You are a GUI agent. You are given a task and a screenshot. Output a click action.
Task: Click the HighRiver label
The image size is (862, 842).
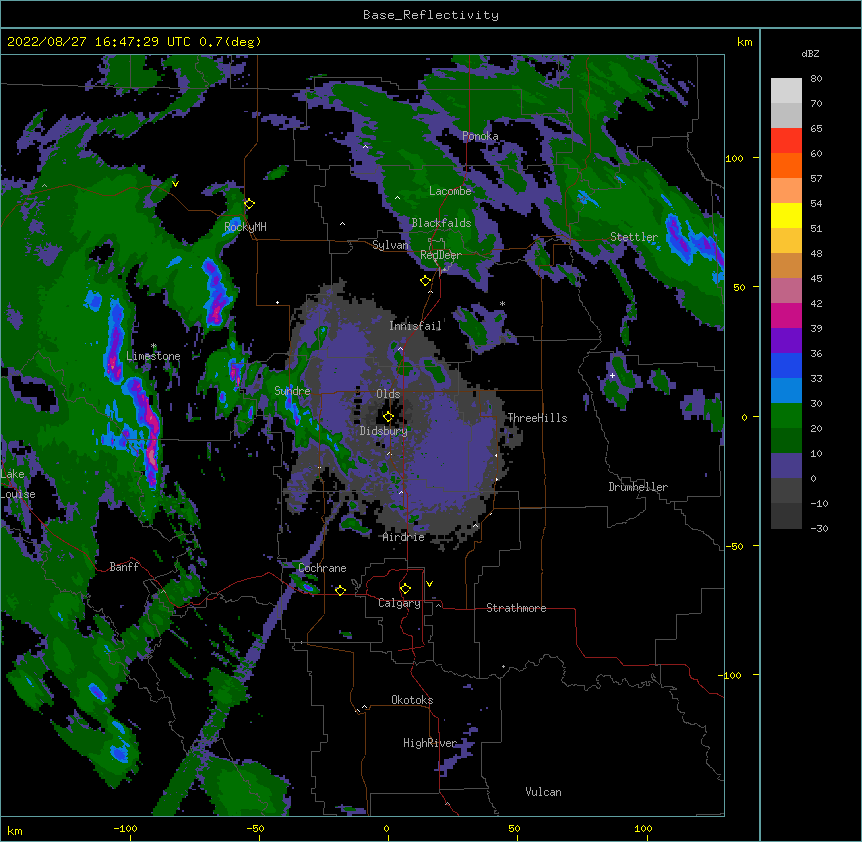[430, 743]
